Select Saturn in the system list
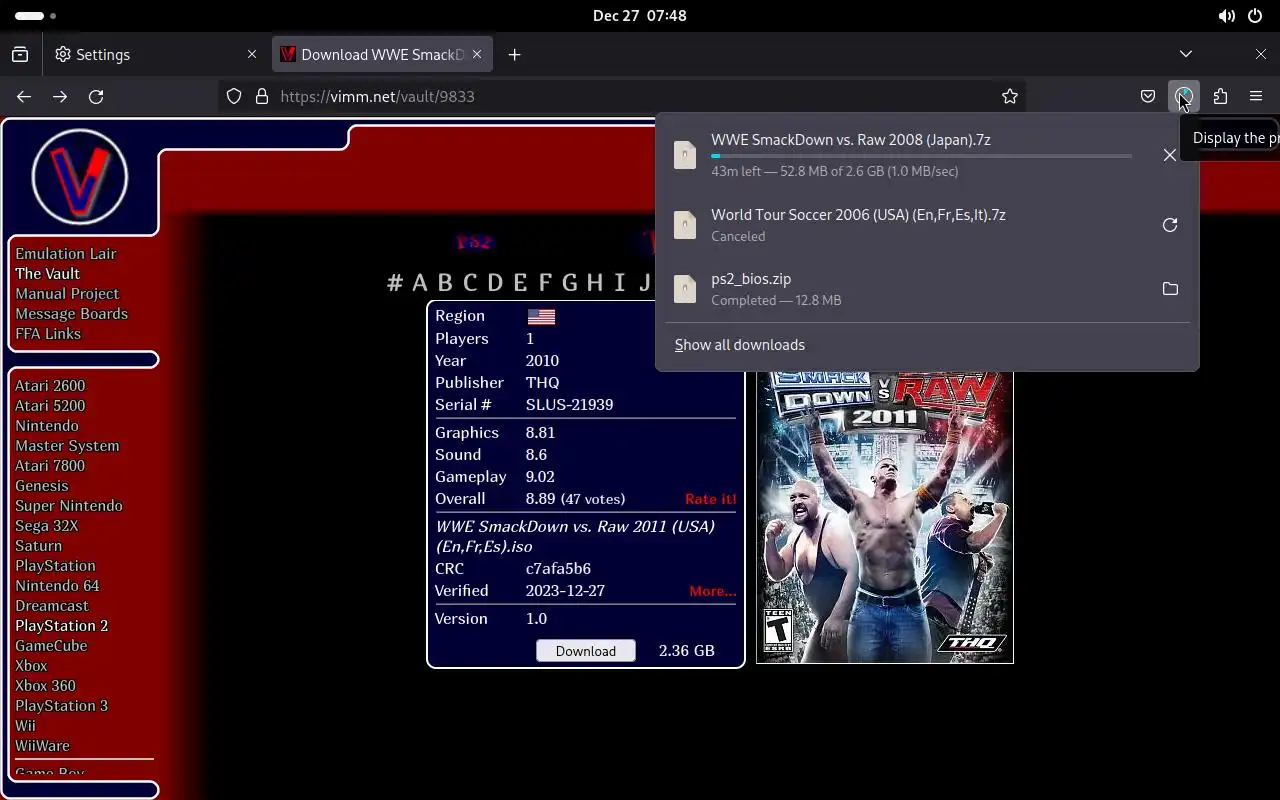The height and width of the screenshot is (800, 1280). pyautogui.click(x=38, y=546)
